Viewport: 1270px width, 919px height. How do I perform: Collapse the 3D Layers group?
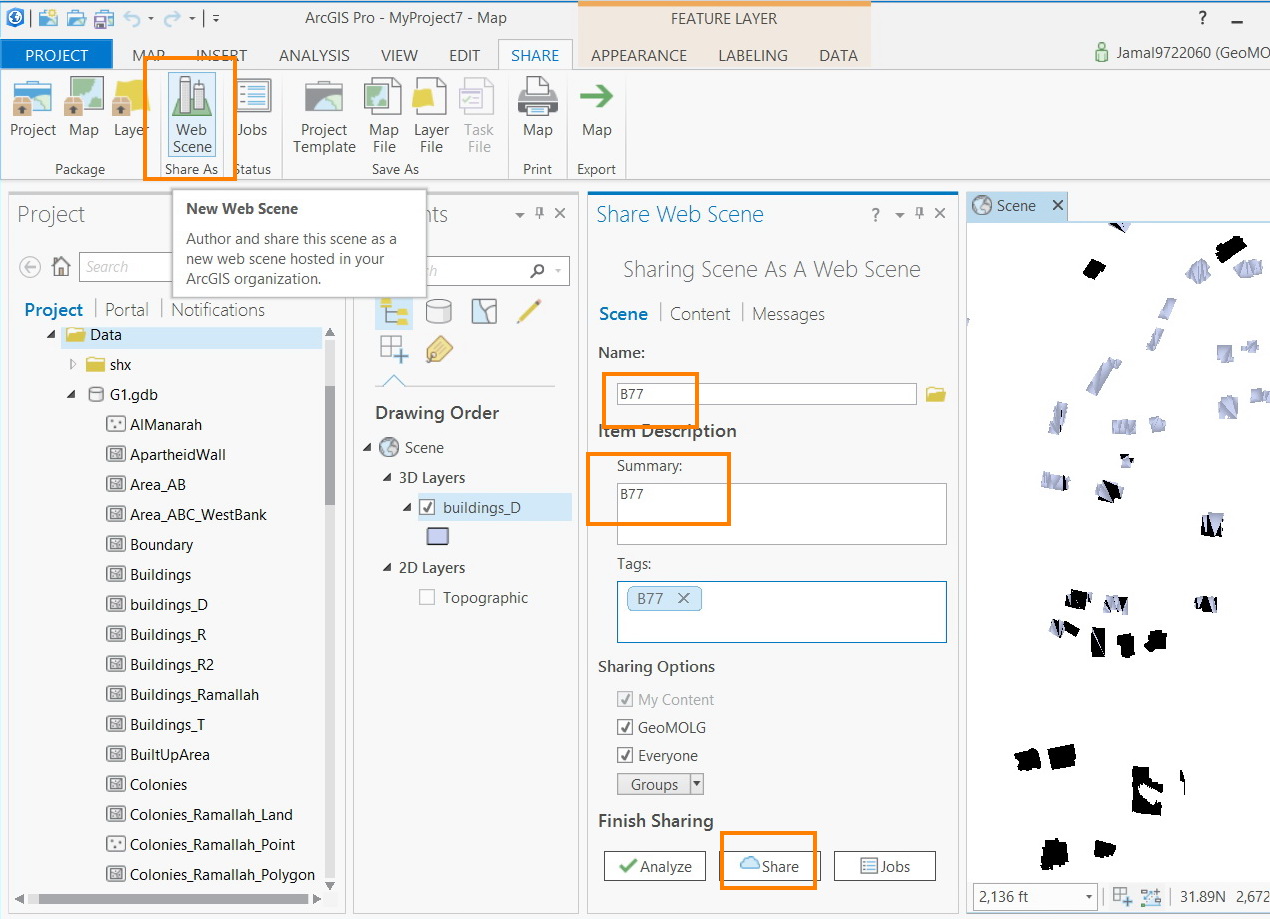click(x=388, y=477)
